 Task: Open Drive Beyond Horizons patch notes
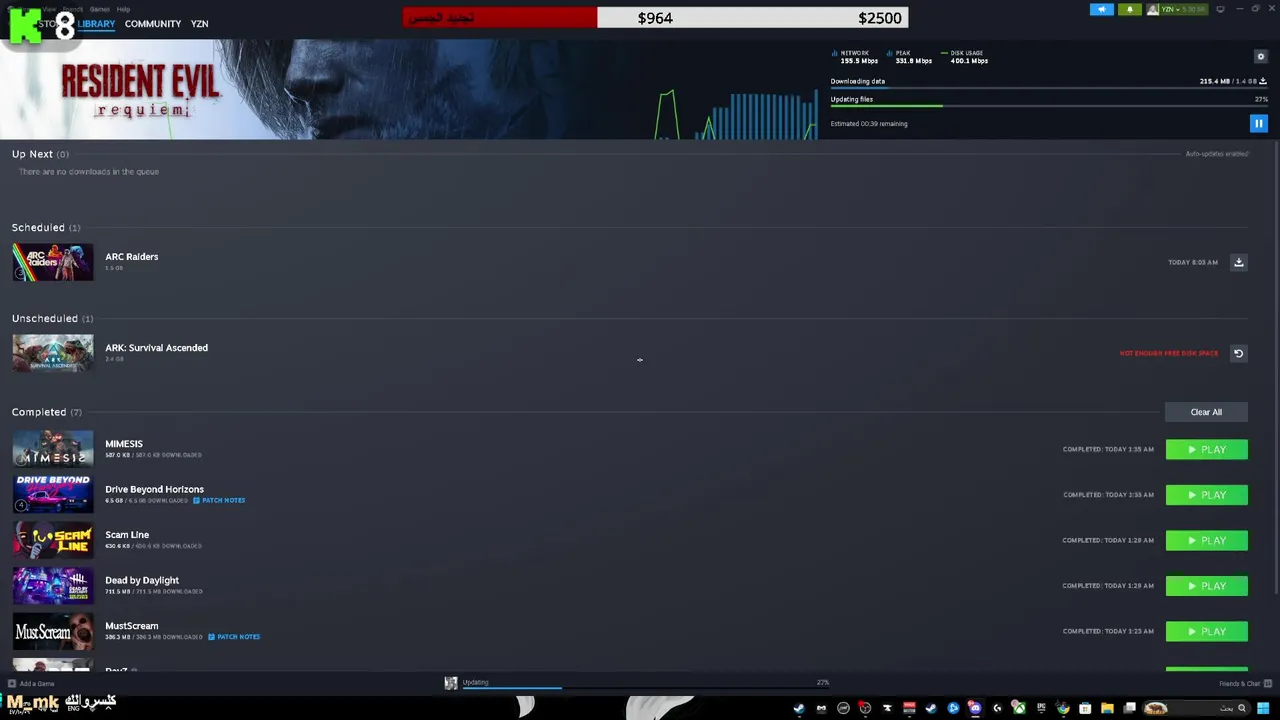click(x=219, y=500)
